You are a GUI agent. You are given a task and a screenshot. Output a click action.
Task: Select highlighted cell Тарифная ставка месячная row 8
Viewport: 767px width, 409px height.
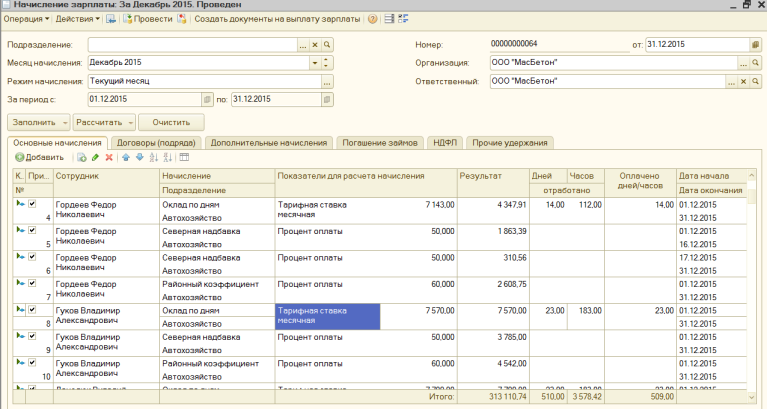tap(328, 317)
